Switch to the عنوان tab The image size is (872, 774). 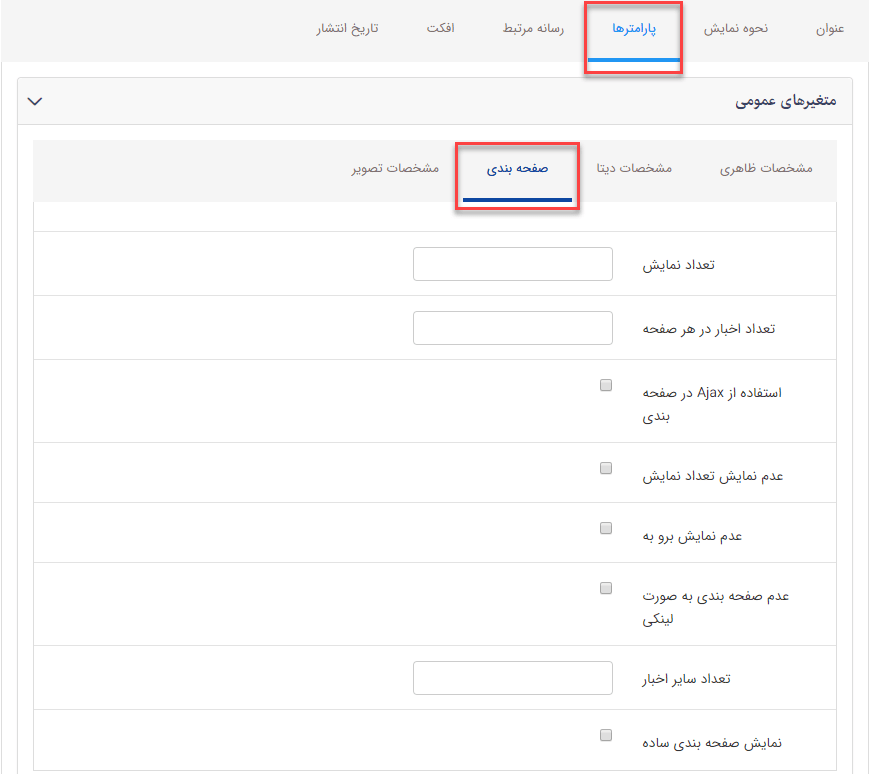[x=831, y=29]
